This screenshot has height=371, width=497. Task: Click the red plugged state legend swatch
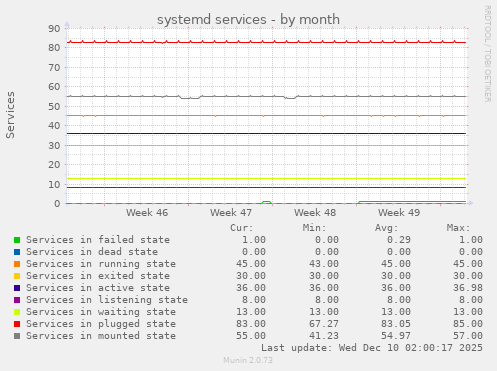click(x=17, y=324)
